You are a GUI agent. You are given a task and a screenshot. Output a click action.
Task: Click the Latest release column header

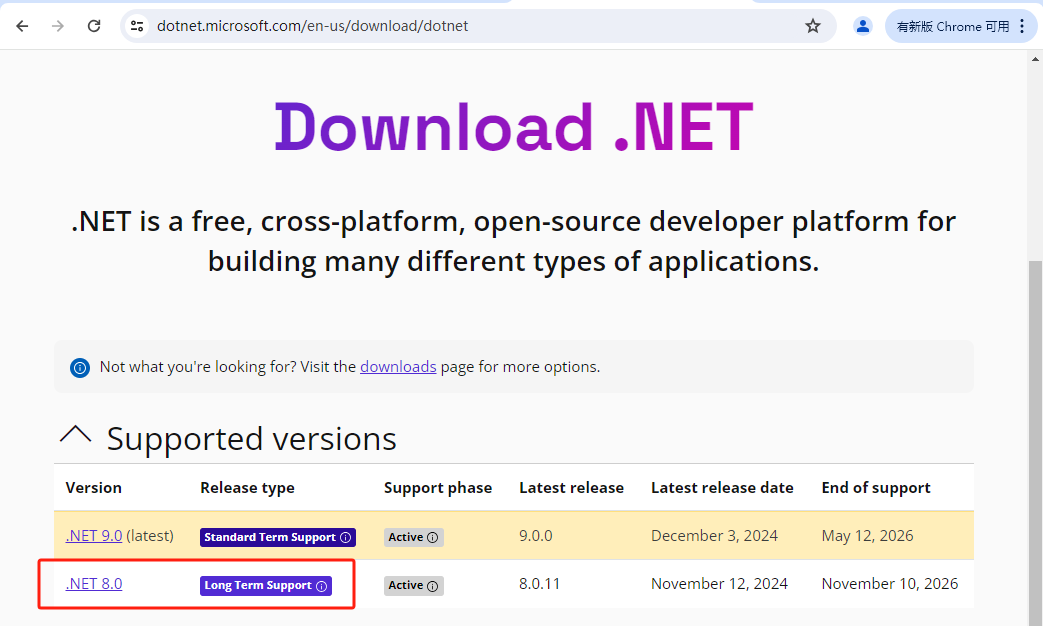571,488
